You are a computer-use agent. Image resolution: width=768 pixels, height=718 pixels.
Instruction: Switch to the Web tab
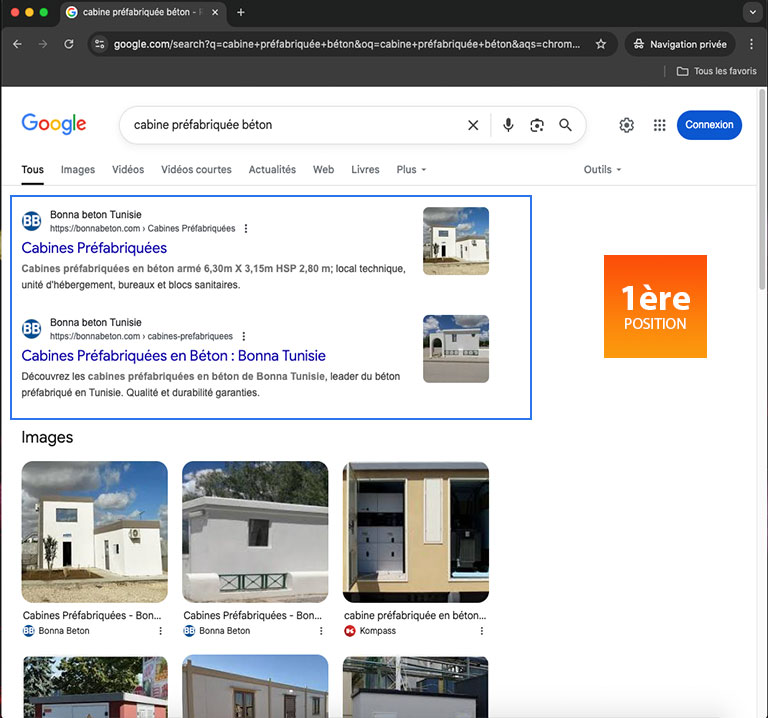(x=323, y=169)
